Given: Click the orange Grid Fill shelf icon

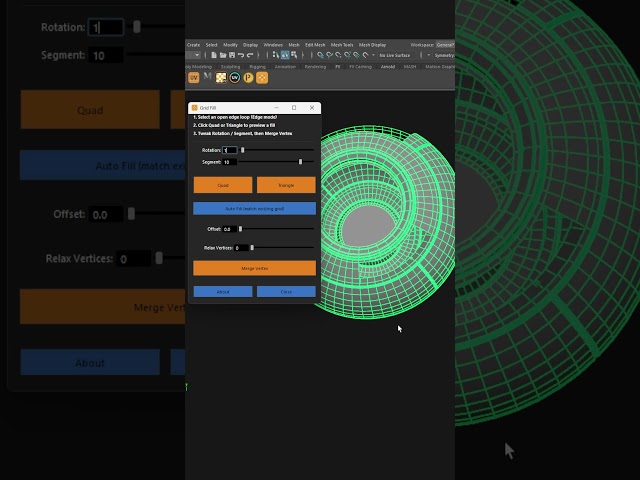Looking at the screenshot, I should pos(262,78).
